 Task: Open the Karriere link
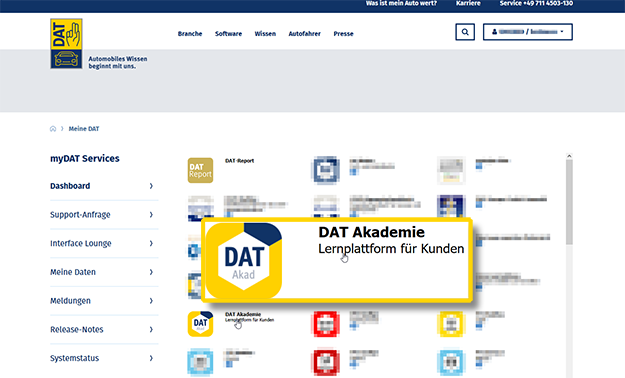[468, 3]
